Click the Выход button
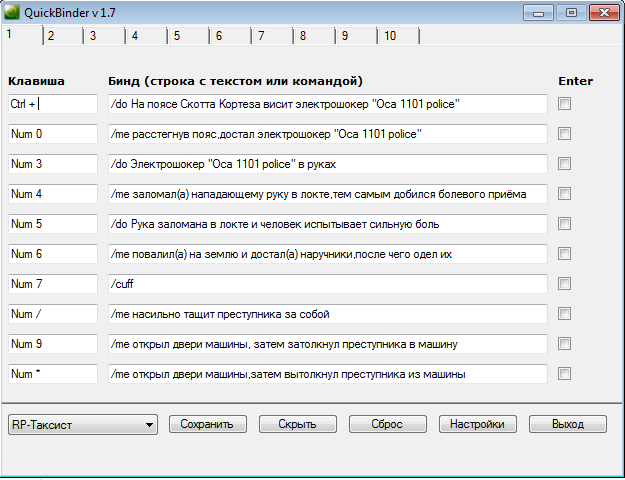 (568, 424)
